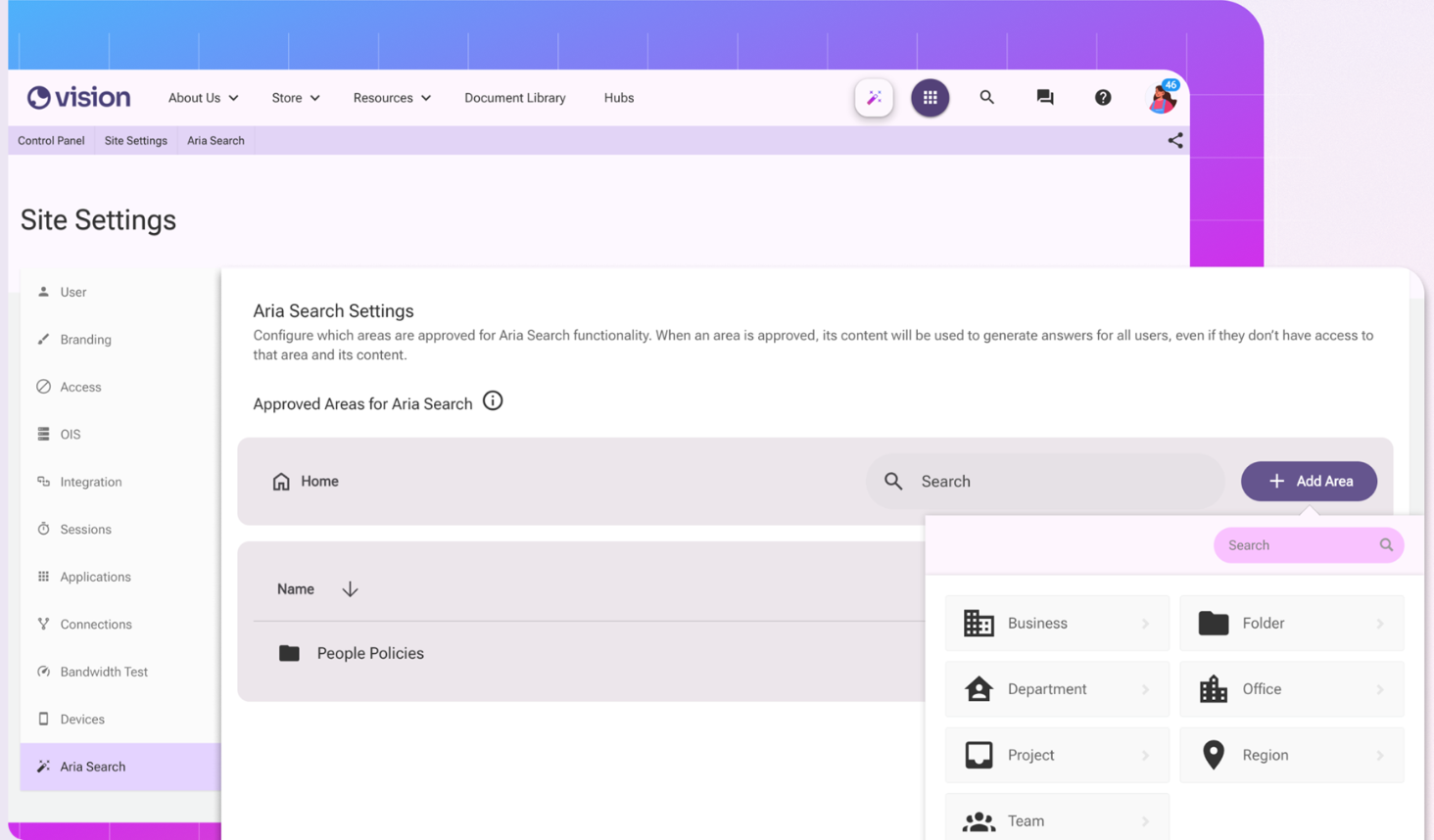1434x840 pixels.
Task: Click the Project inbox icon
Action: click(979, 755)
